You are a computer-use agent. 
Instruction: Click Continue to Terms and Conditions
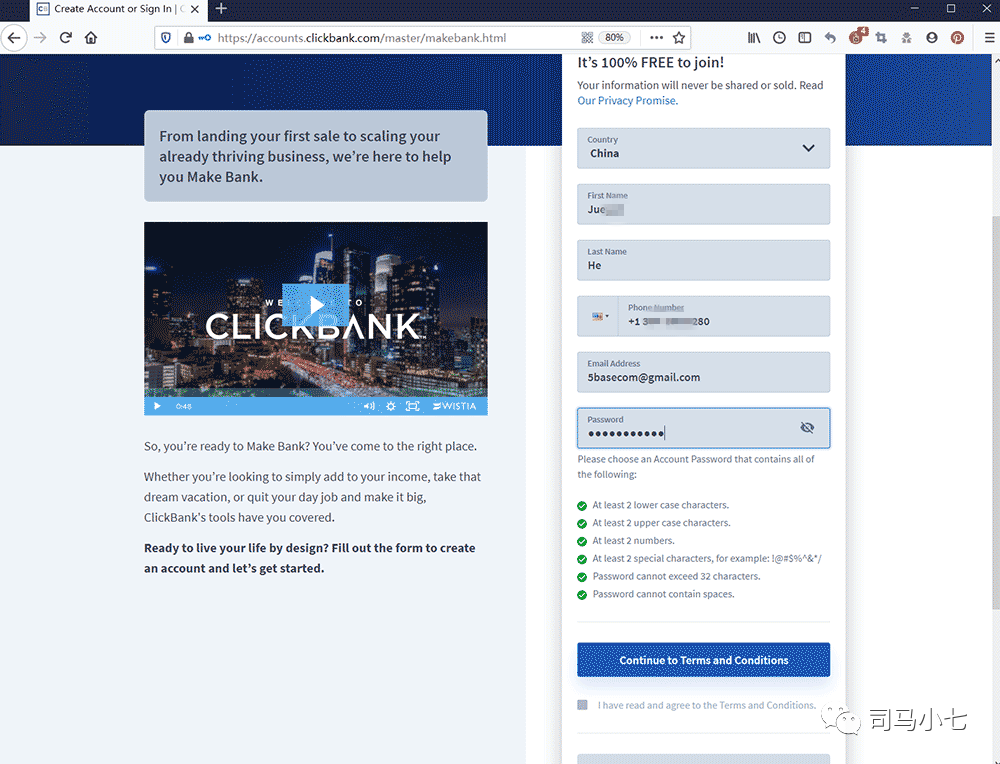(x=703, y=660)
